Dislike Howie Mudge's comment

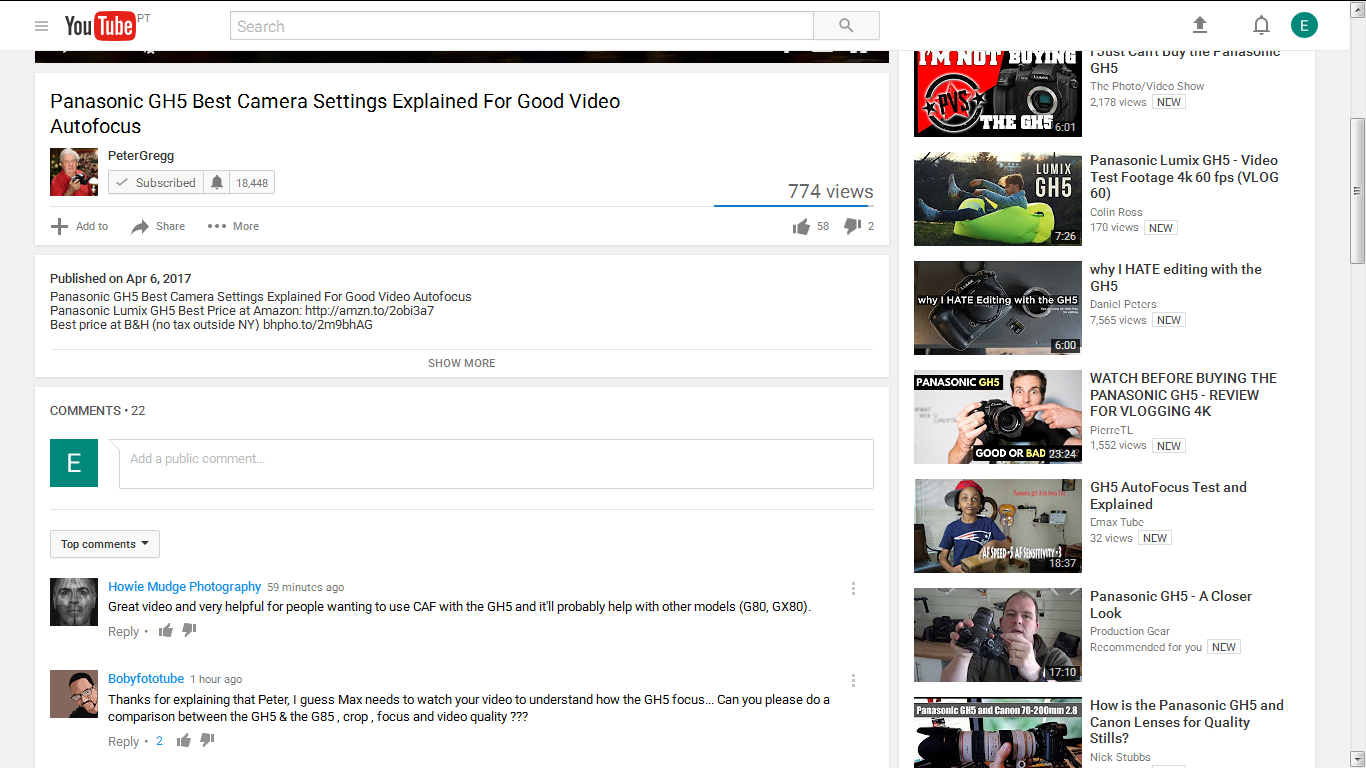(189, 630)
